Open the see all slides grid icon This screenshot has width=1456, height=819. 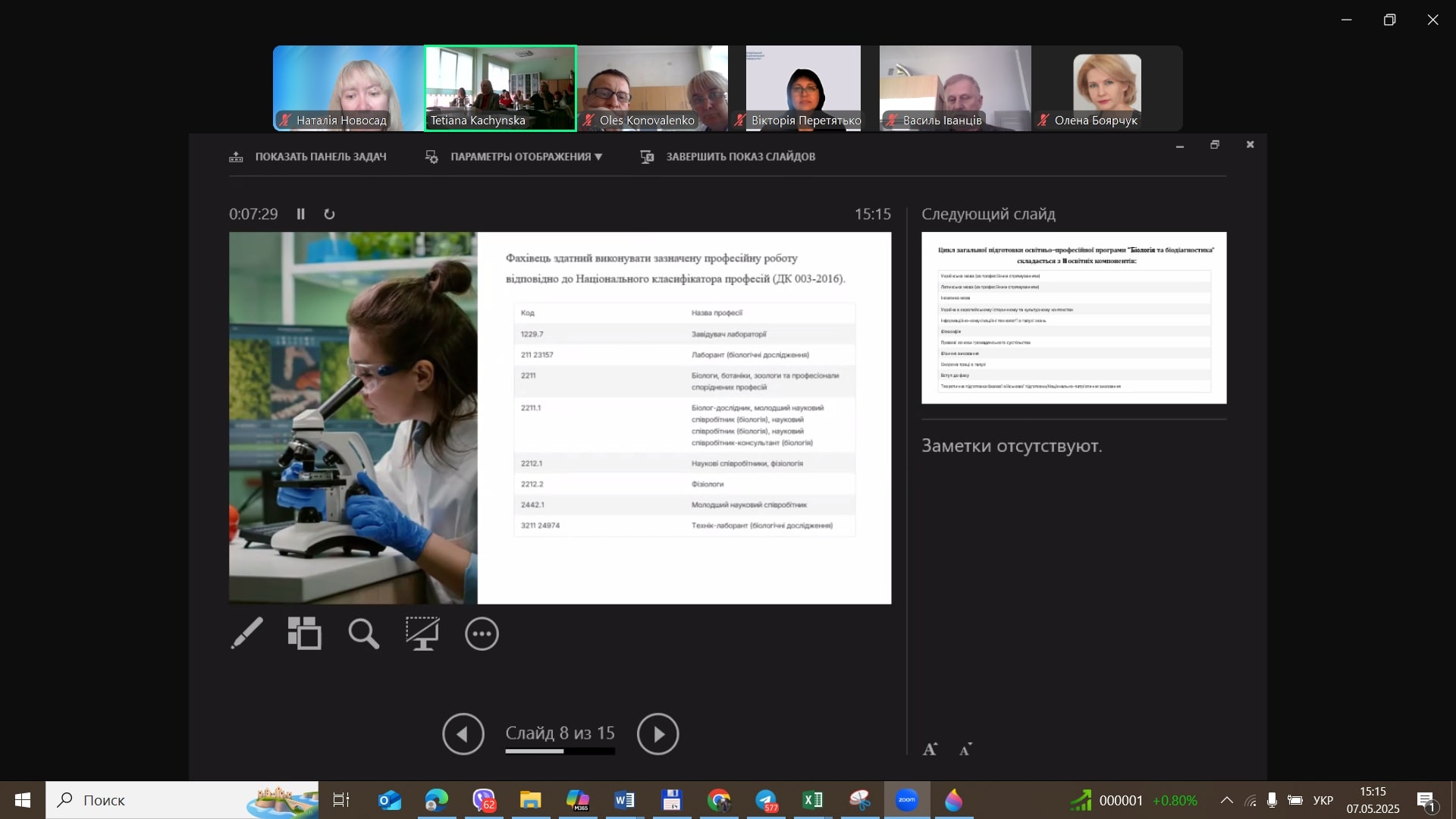(305, 633)
